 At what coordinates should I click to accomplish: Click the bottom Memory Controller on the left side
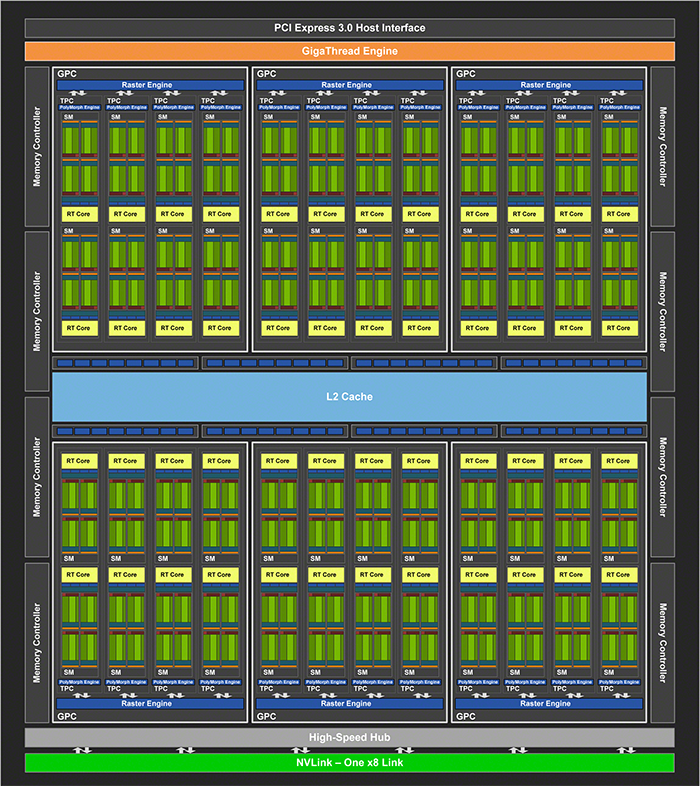click(37, 643)
